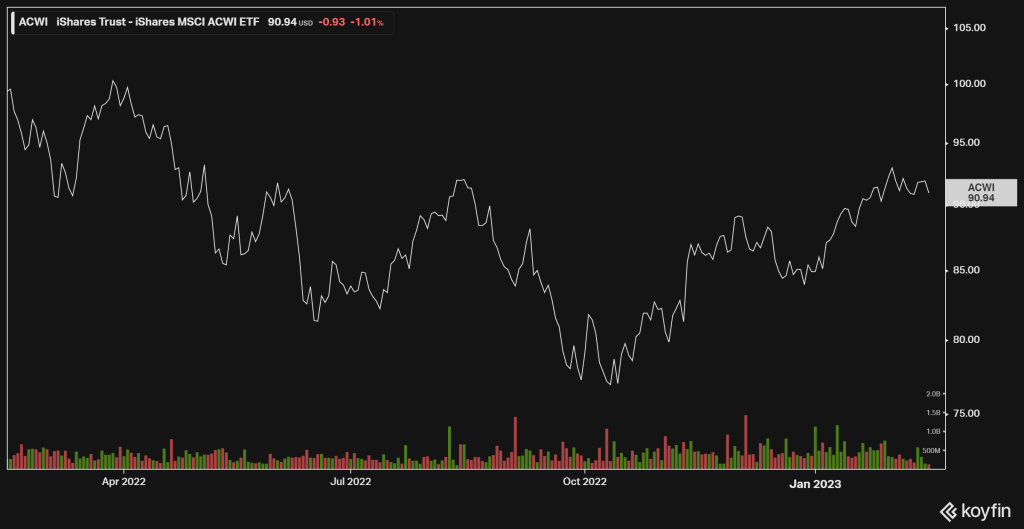Select the Jul 2022 date label
The width and height of the screenshot is (1024, 529).
[351, 483]
